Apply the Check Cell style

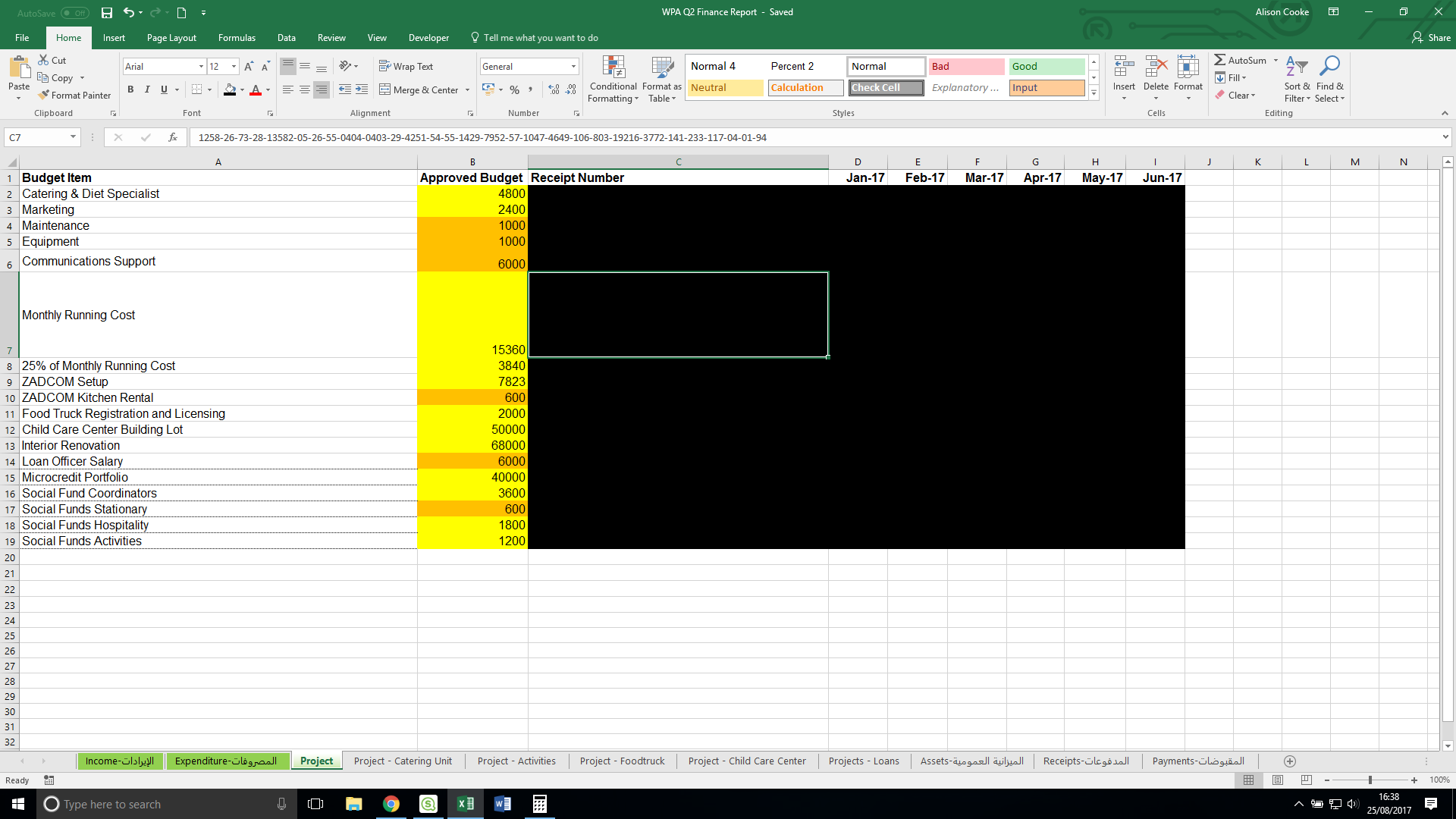[x=885, y=88]
